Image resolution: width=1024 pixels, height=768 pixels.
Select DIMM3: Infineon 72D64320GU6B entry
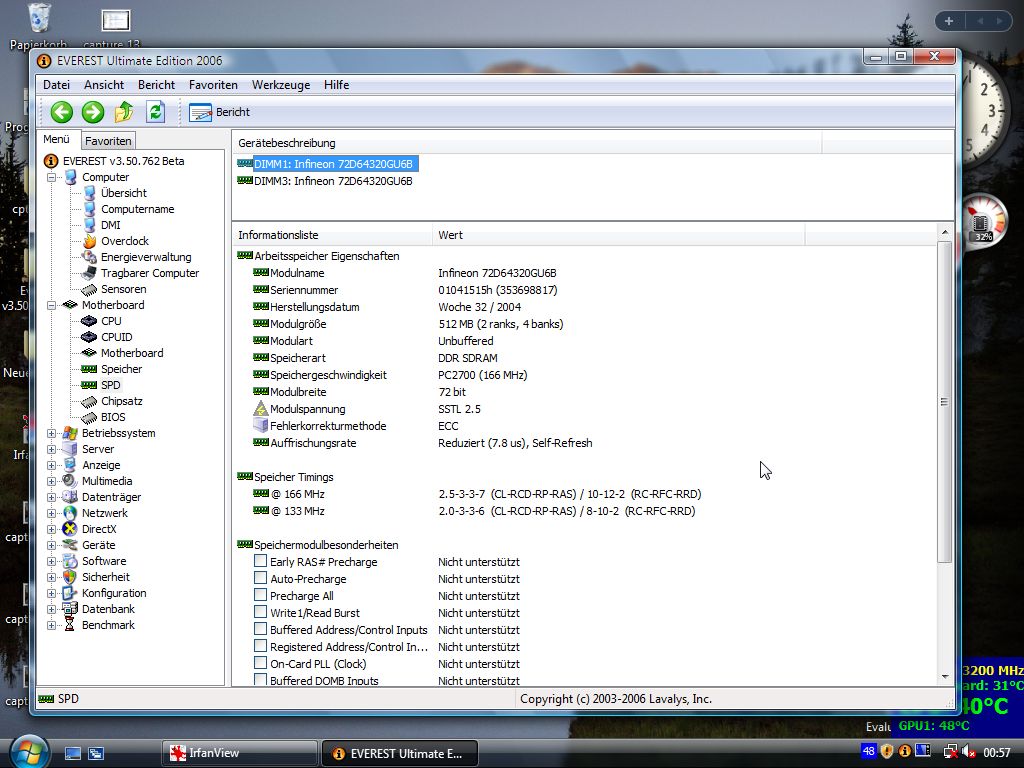pyautogui.click(x=333, y=181)
